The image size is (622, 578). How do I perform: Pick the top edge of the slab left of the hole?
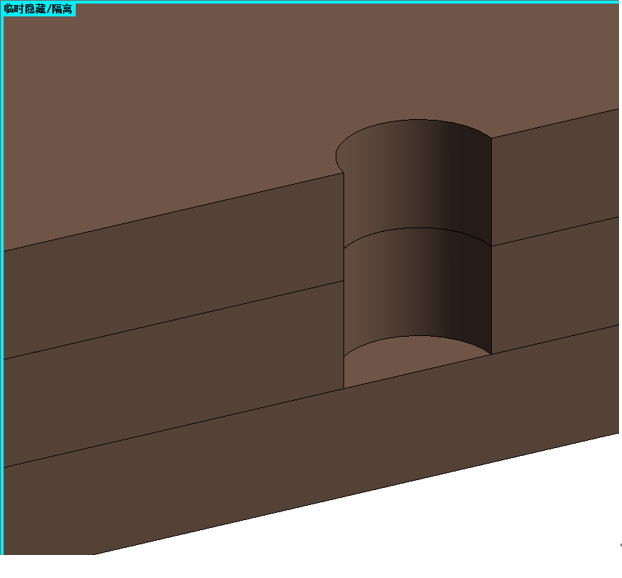[174, 212]
